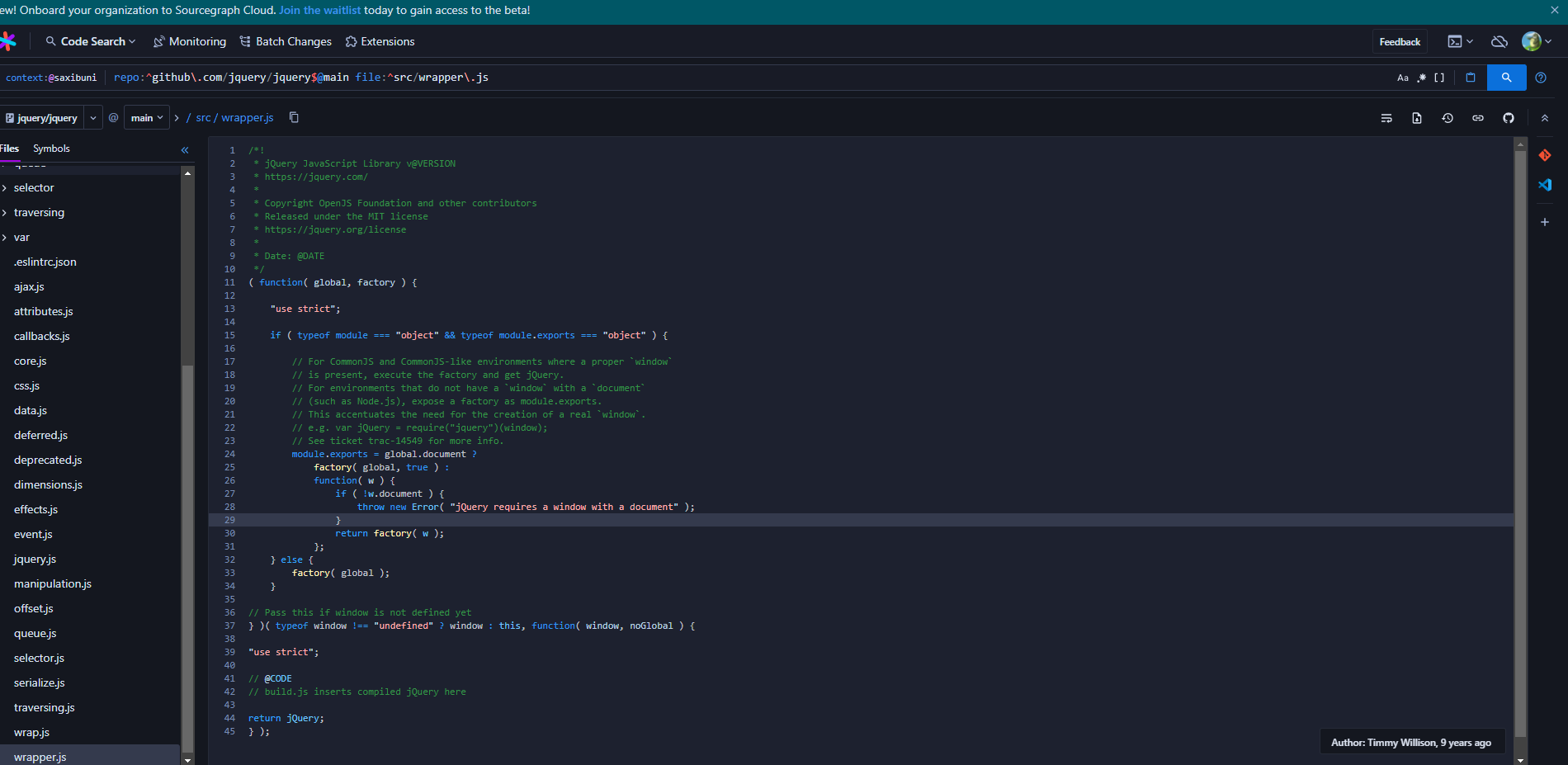Copy full query with clipboard icon

pos(1471,78)
